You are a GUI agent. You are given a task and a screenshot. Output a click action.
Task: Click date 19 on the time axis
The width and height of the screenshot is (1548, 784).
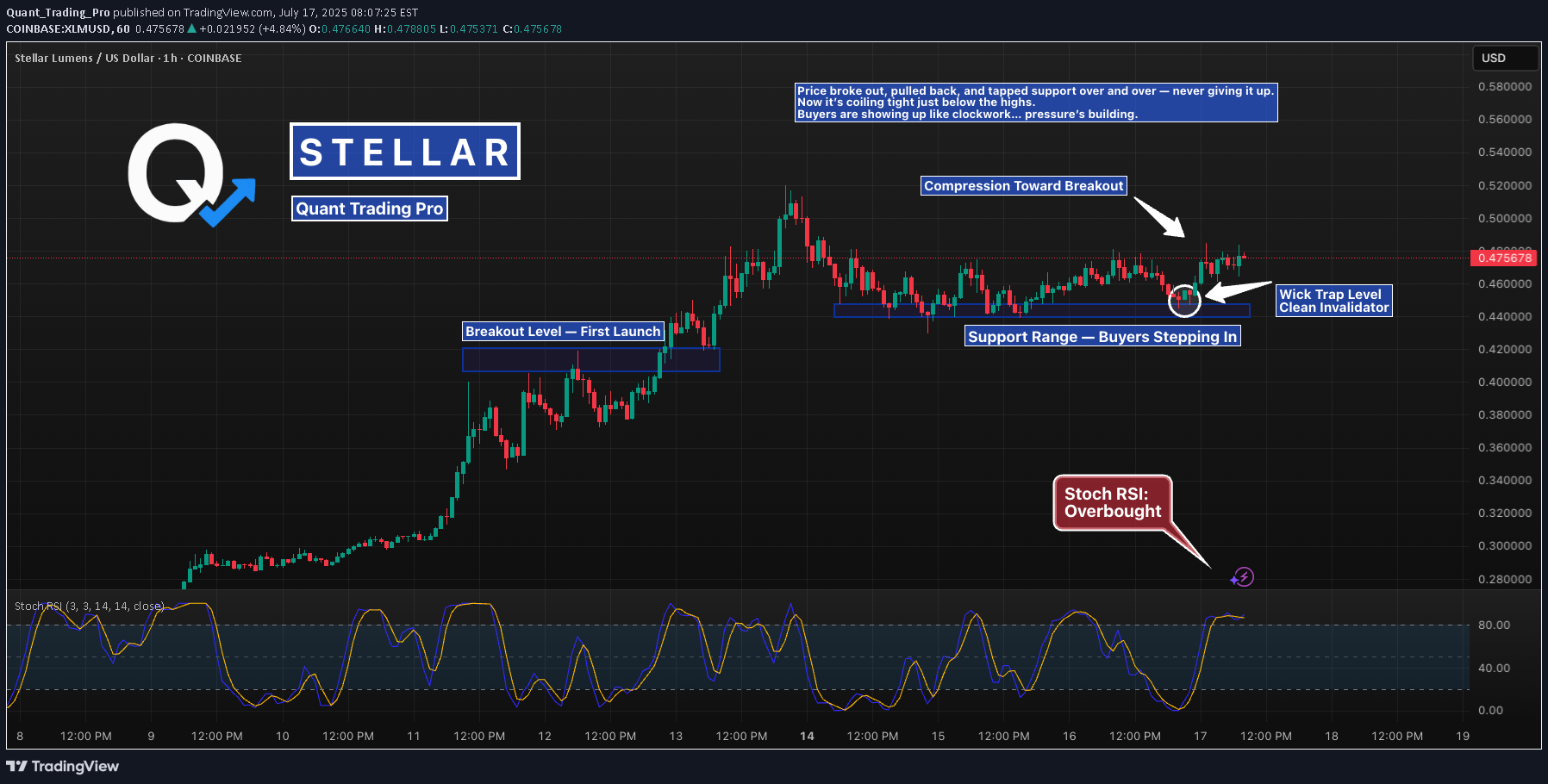pos(1463,736)
